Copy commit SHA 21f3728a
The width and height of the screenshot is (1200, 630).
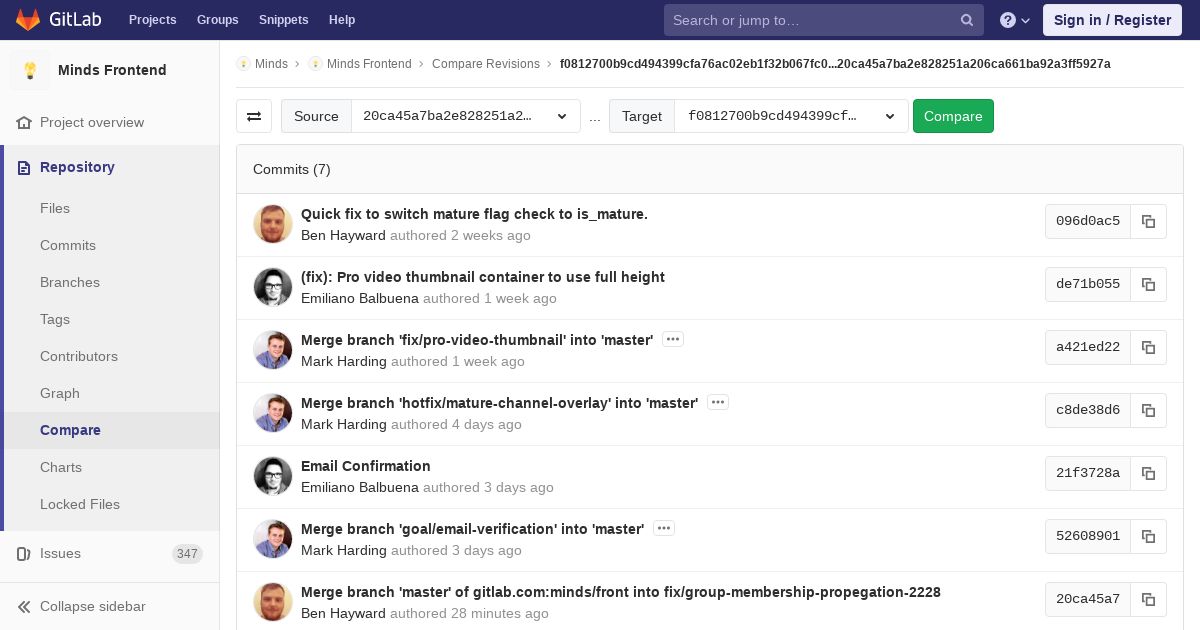pyautogui.click(x=1148, y=473)
